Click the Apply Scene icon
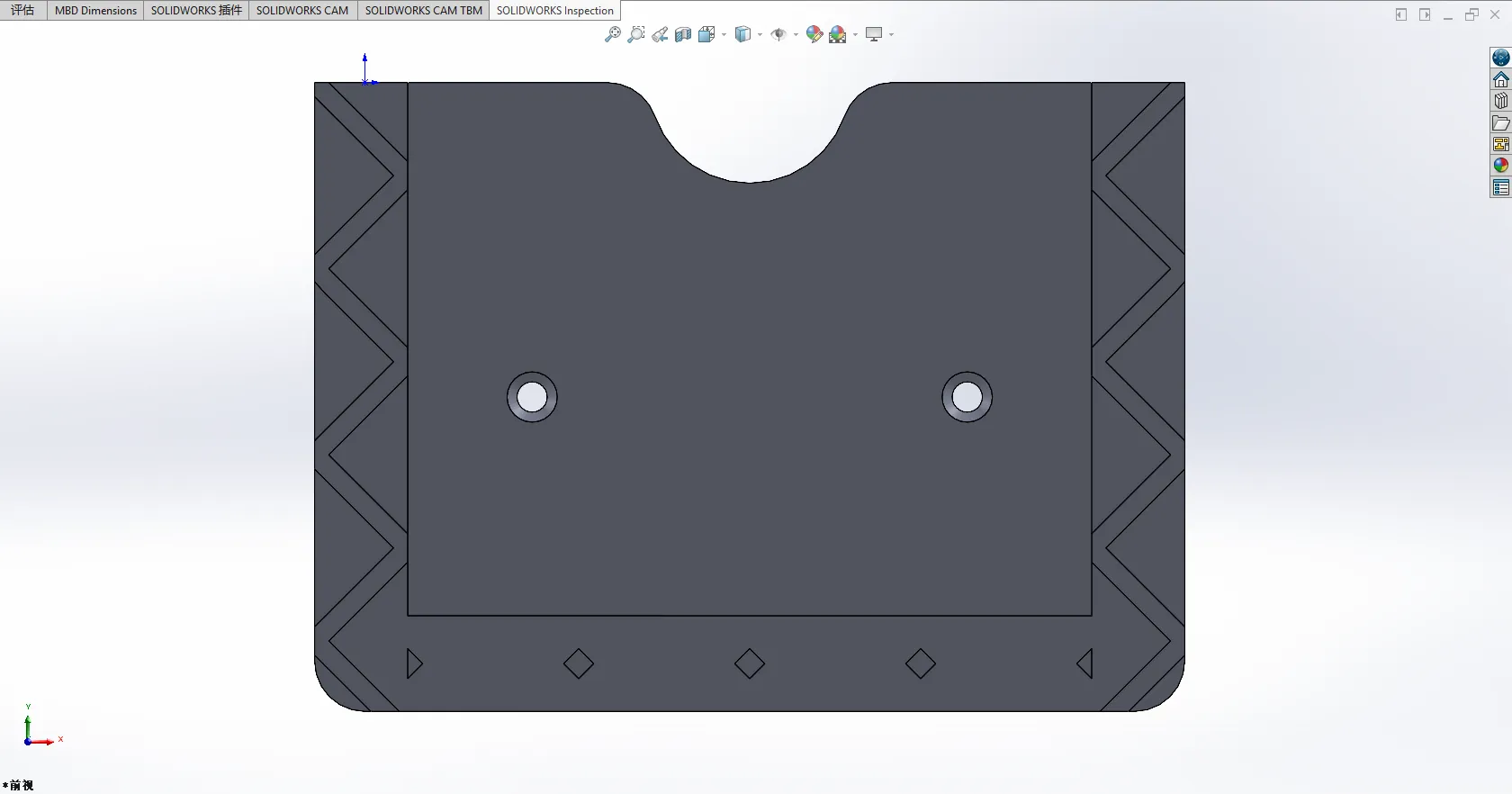 [838, 34]
